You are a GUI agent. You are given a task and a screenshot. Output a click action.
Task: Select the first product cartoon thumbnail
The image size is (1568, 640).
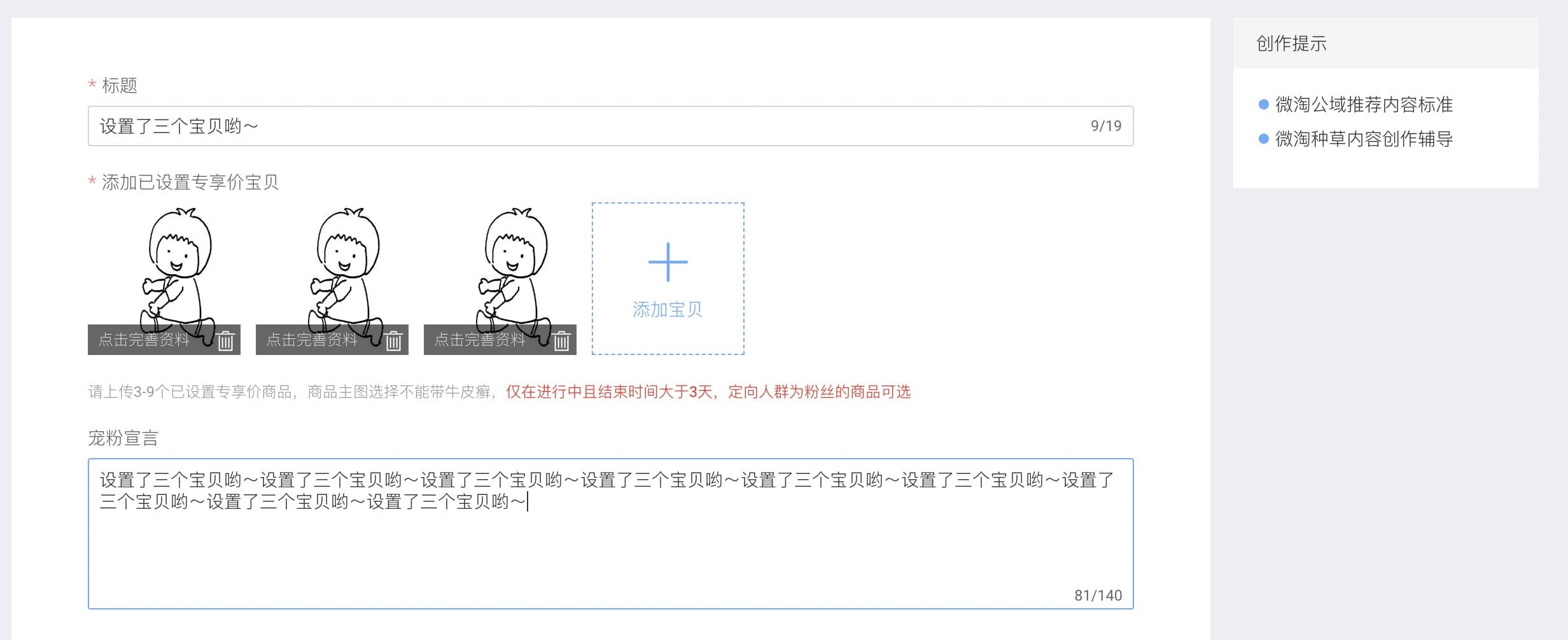click(164, 279)
